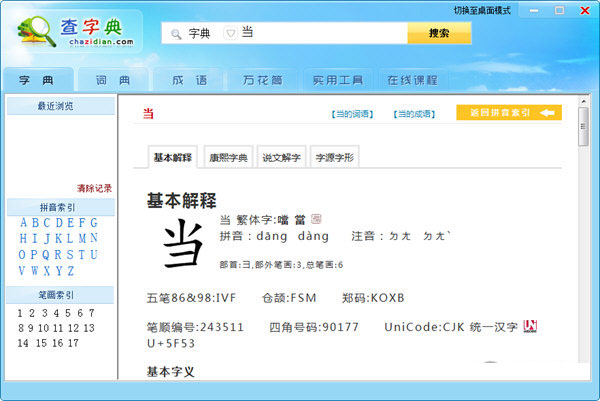600x401 pixels.
Task: Click the pinyin dāng text
Action: click(x=272, y=236)
